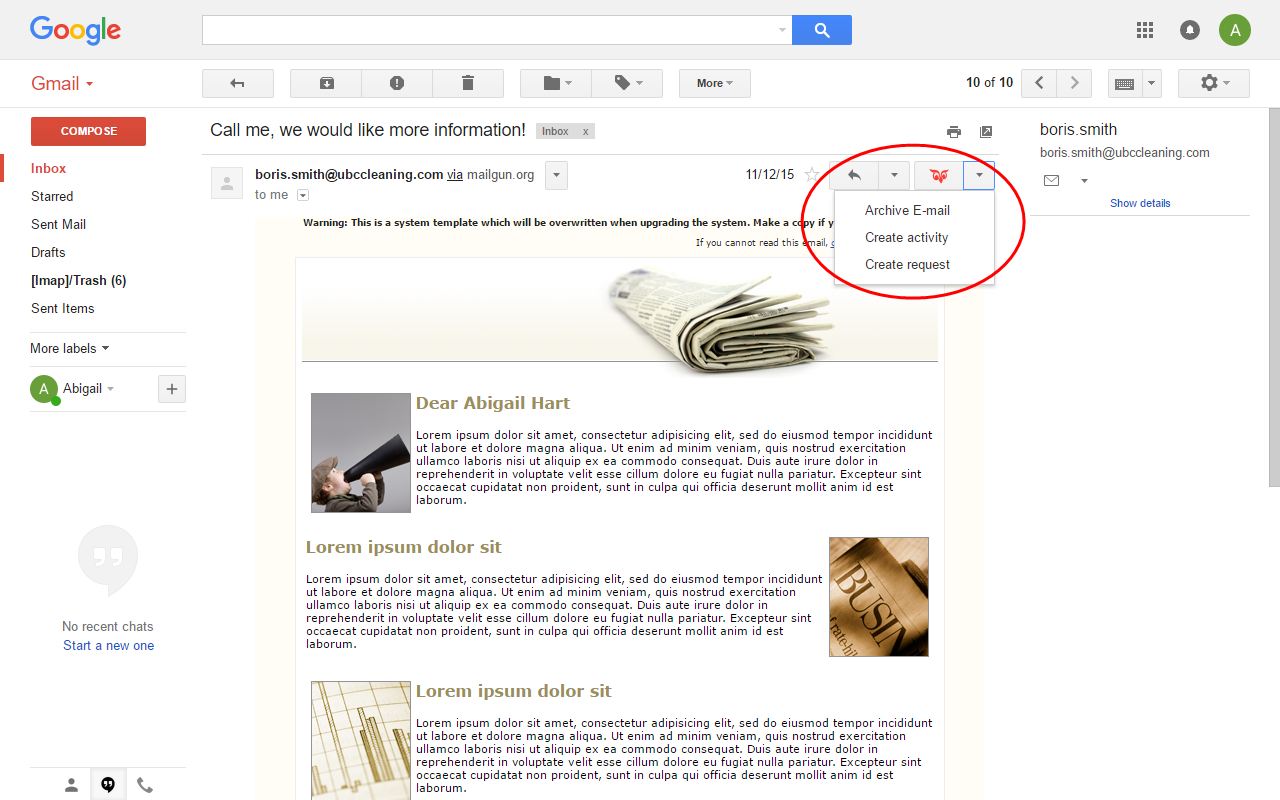Switch to phone calls tab
Image resolution: width=1280 pixels, height=800 pixels.
[x=145, y=785]
